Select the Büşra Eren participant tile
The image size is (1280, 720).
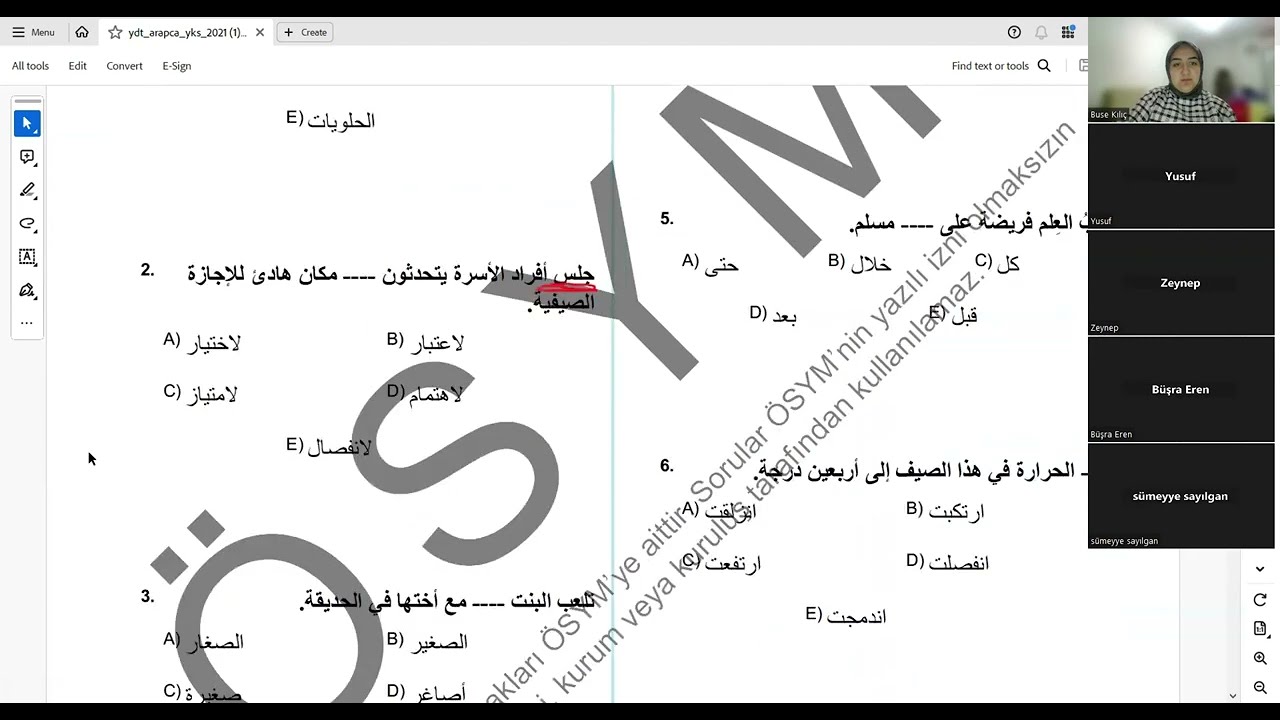1181,389
